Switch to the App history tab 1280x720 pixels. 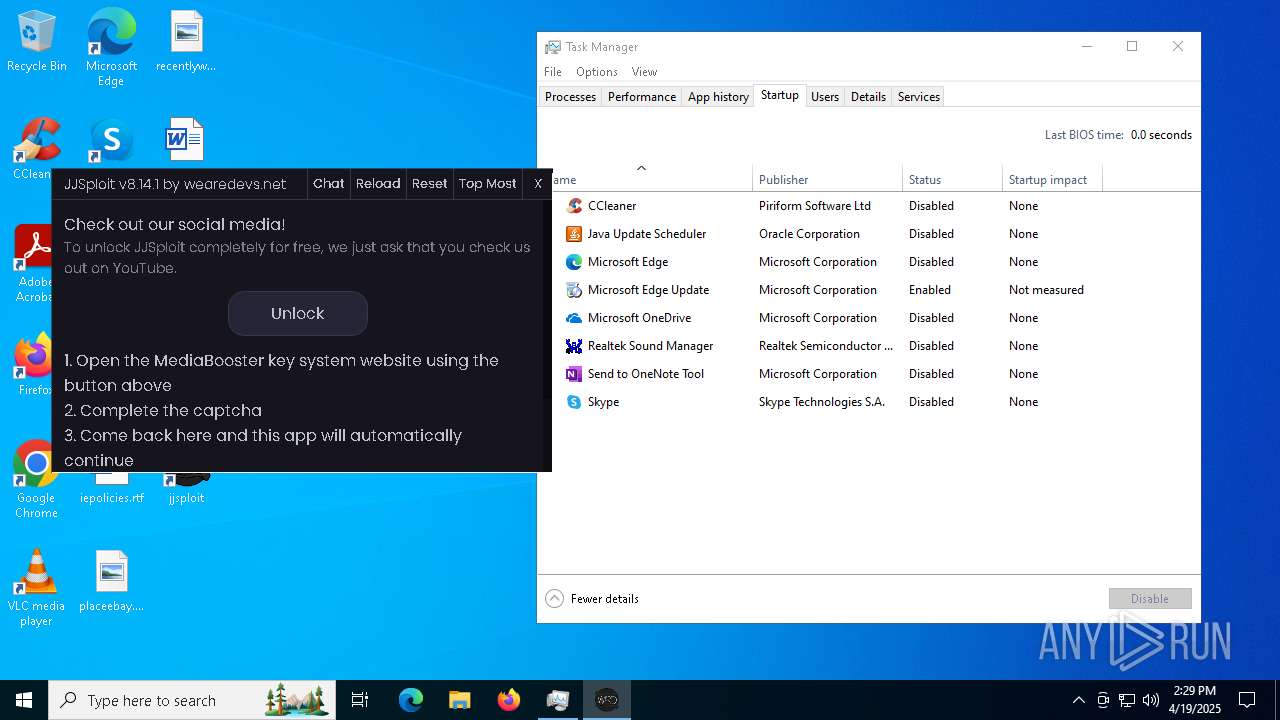(x=718, y=97)
